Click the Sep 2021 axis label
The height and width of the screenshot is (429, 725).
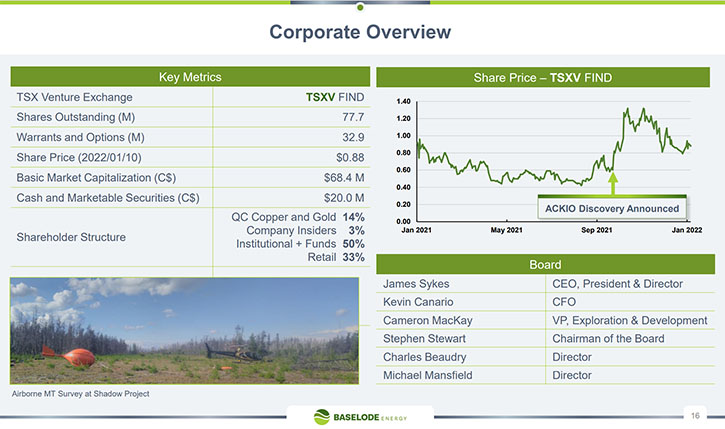[x=596, y=230]
